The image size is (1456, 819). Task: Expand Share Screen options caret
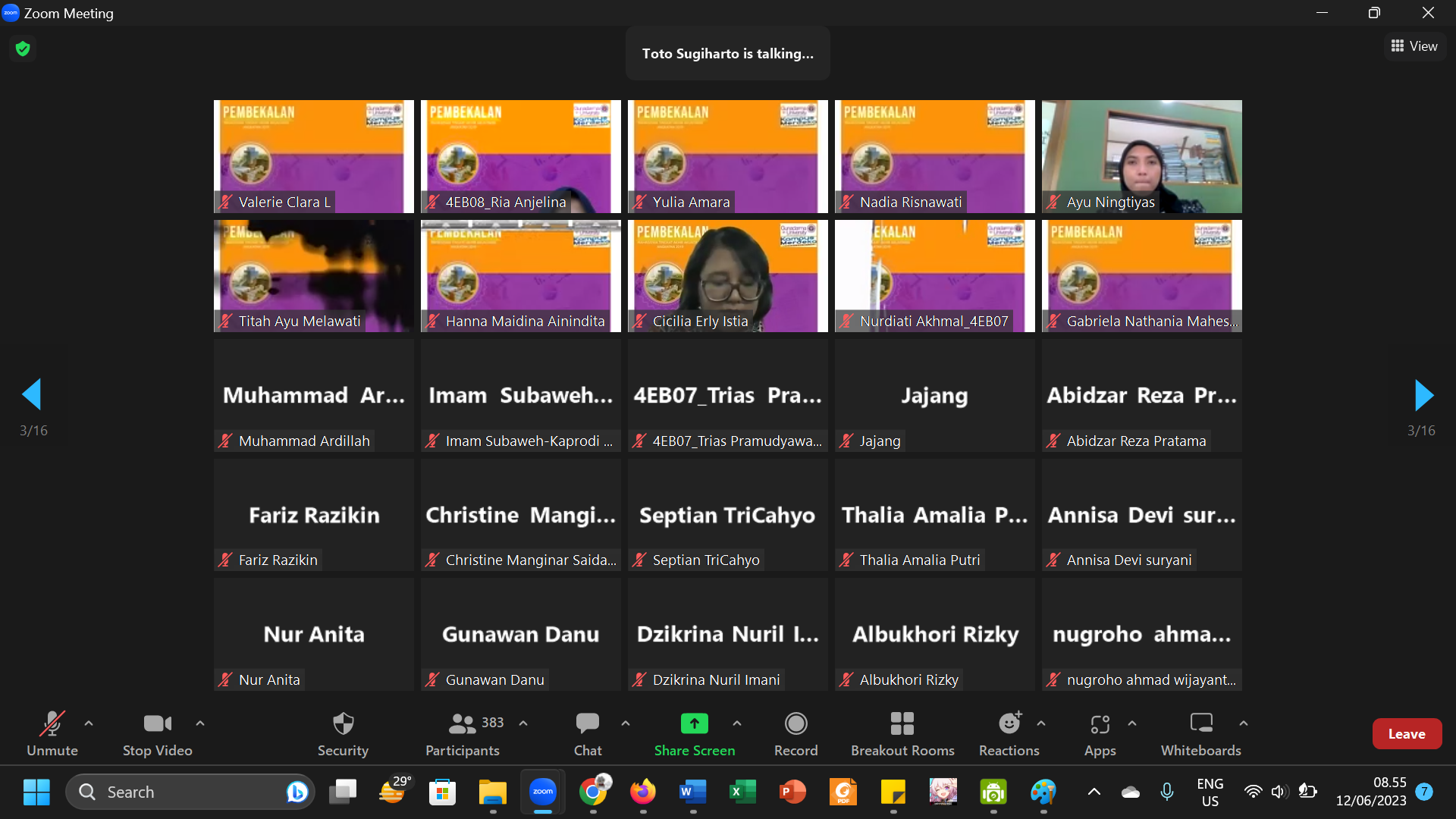coord(737,723)
